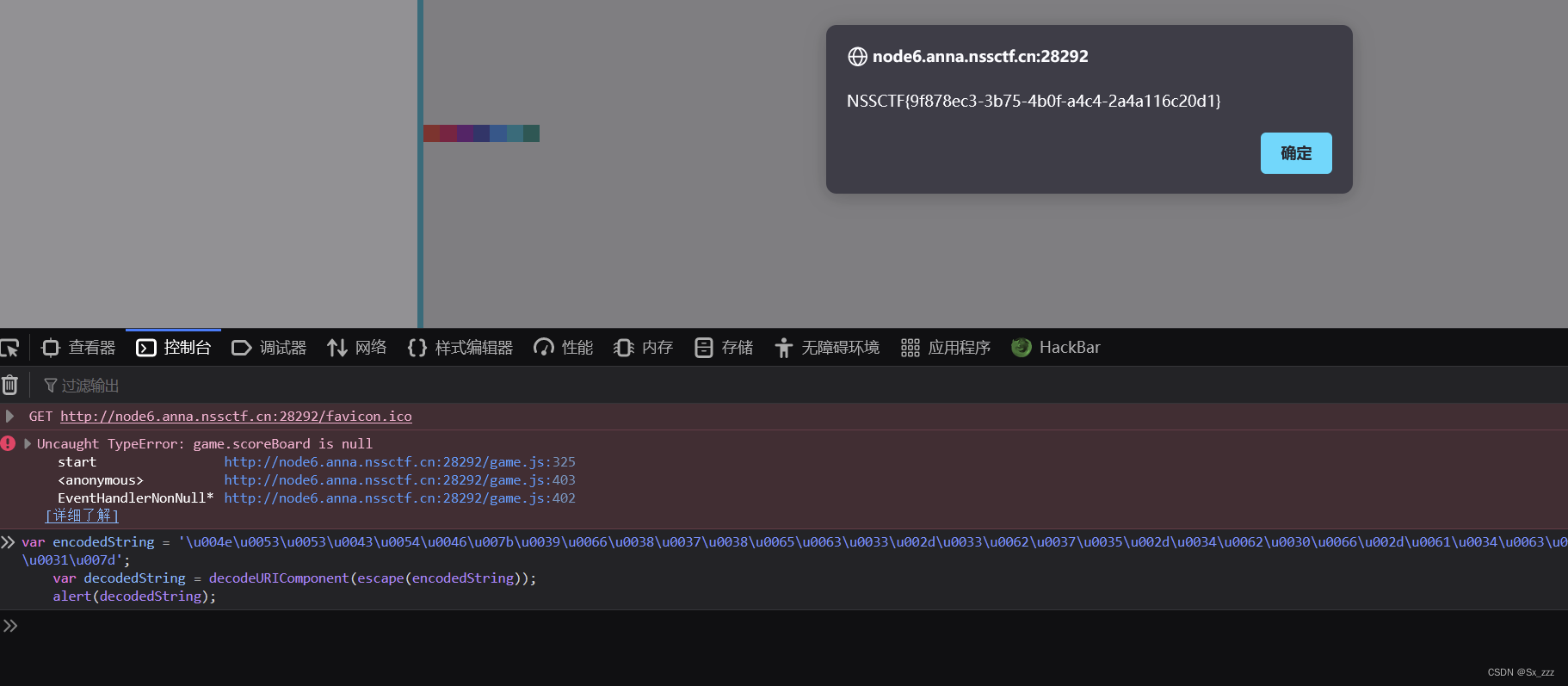Click the green end block of the rainbow bar
The image size is (1568, 686).
click(531, 133)
